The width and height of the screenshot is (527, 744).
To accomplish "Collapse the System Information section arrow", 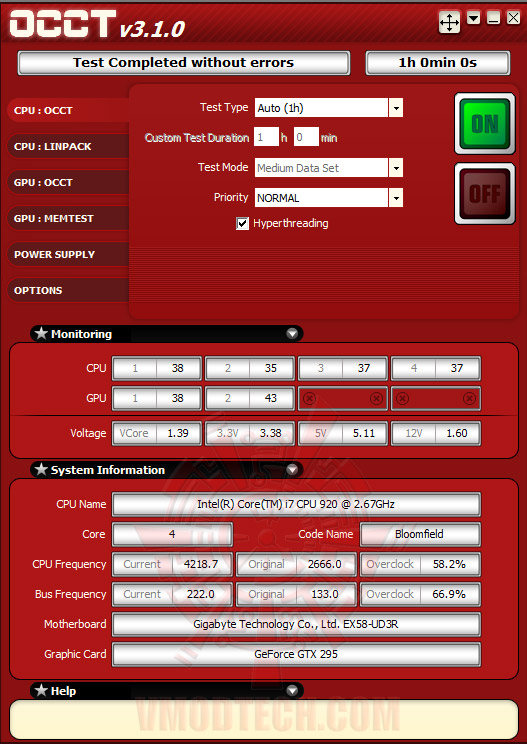I will point(292,470).
